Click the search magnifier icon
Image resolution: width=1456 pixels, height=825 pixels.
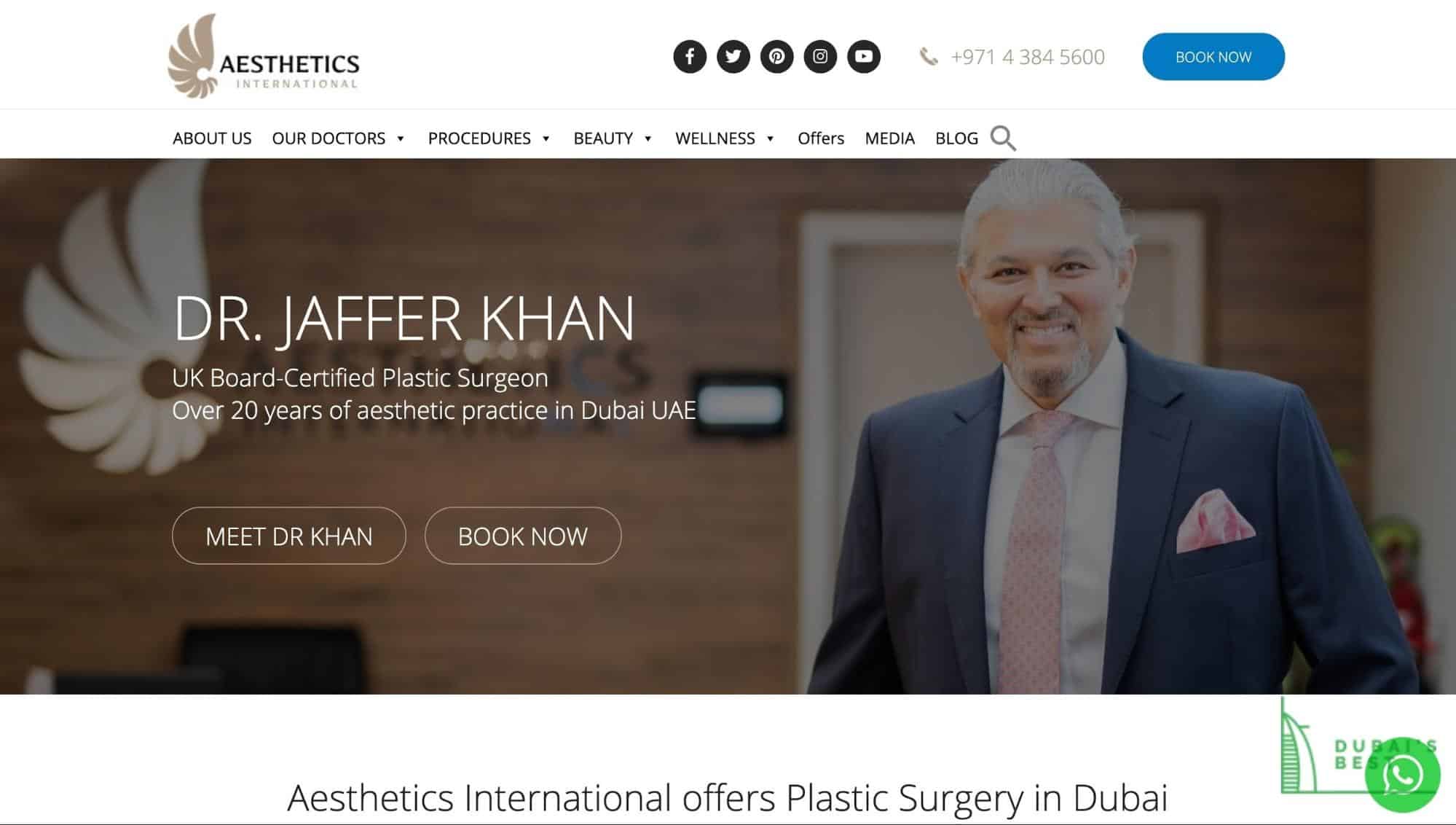[1003, 138]
